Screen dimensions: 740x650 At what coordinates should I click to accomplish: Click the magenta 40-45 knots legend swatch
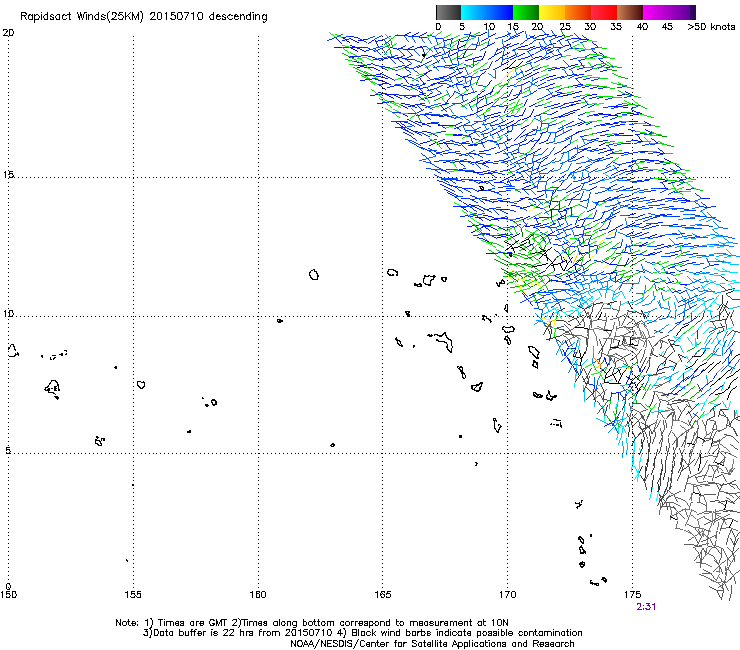point(656,12)
